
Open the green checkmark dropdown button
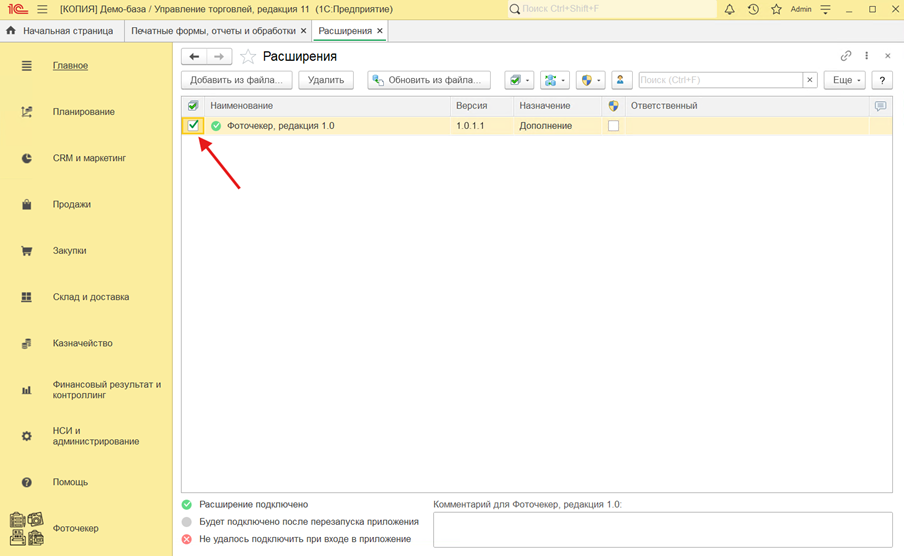(519, 80)
